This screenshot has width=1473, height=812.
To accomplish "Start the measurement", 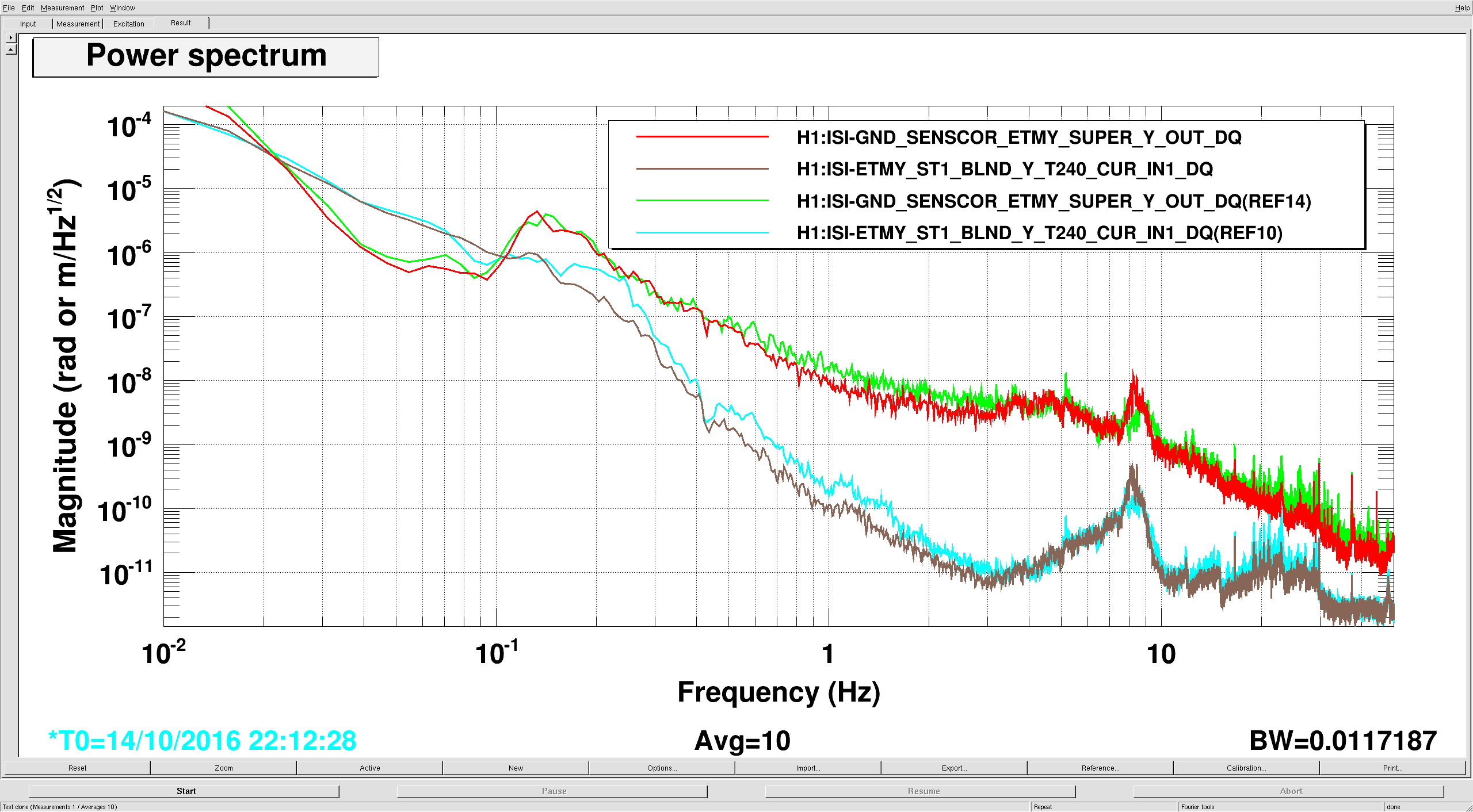I will click(x=184, y=791).
